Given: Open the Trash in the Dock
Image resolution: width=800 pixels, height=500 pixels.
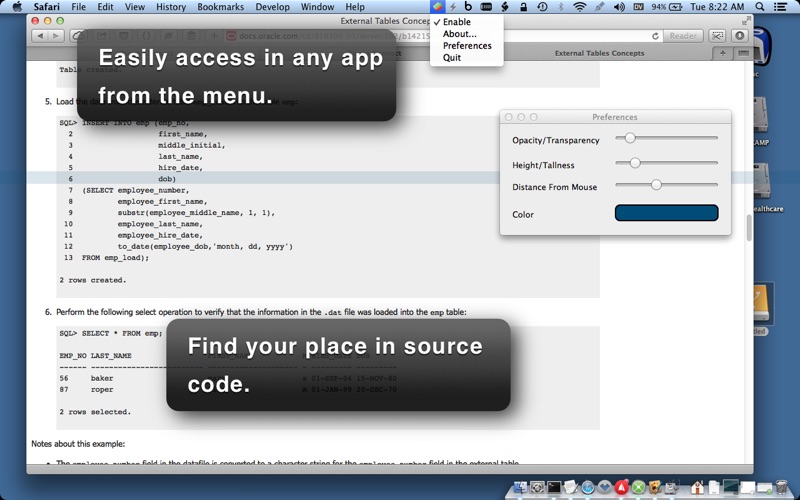Looking at the screenshot, I should (782, 487).
